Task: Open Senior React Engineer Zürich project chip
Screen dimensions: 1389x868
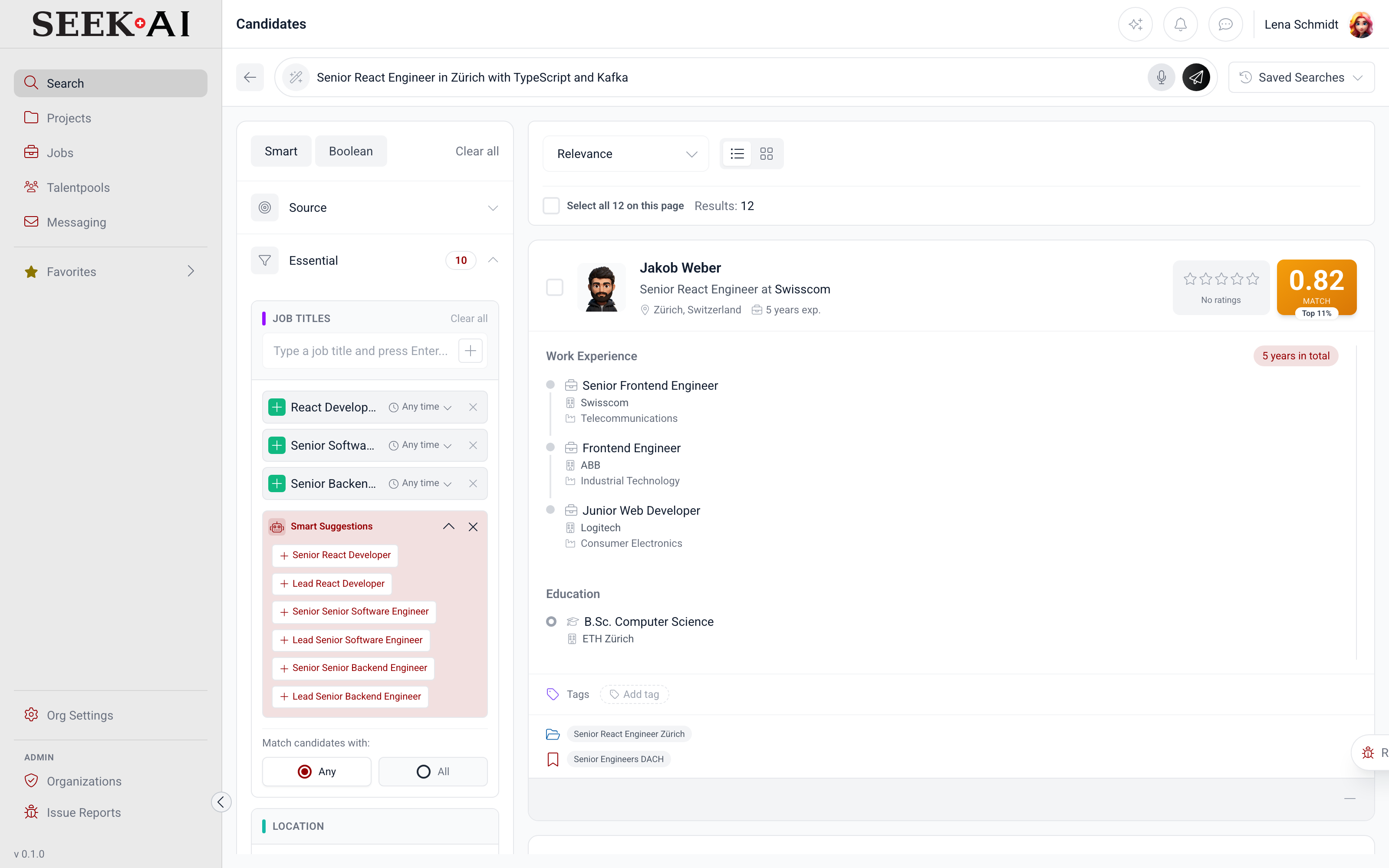Action: 629,733
